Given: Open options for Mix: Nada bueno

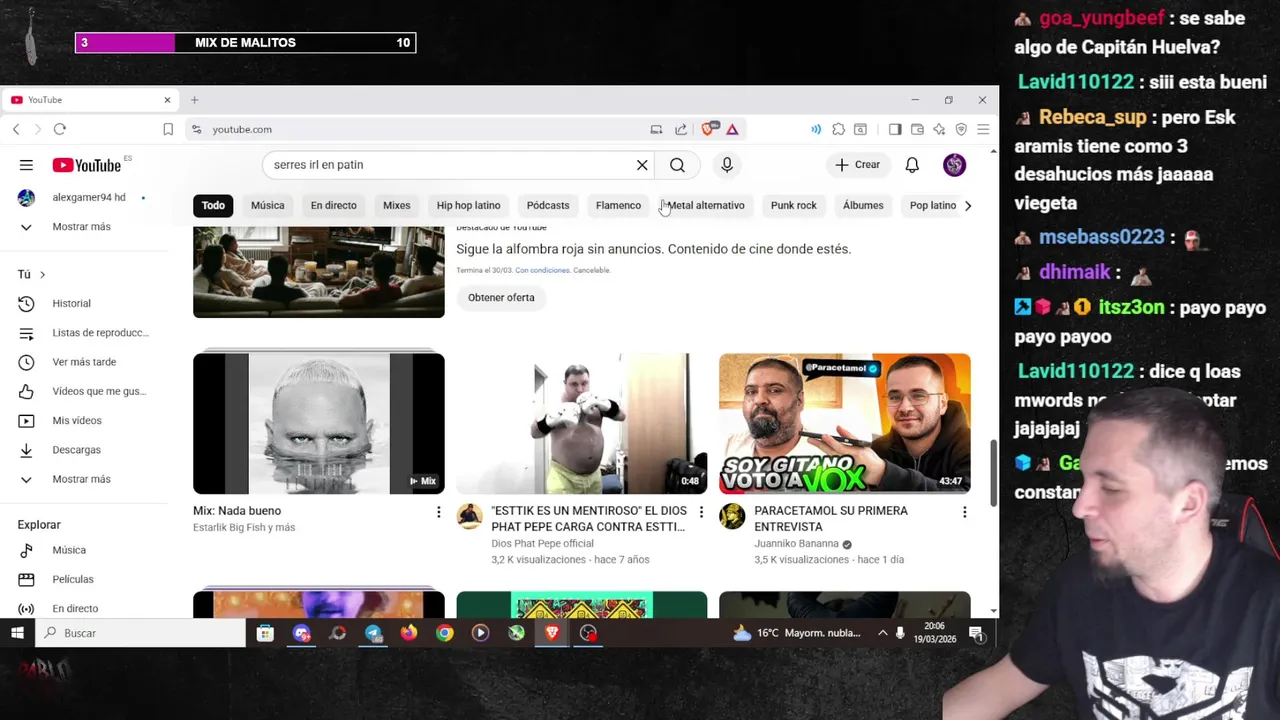Looking at the screenshot, I should (438, 512).
